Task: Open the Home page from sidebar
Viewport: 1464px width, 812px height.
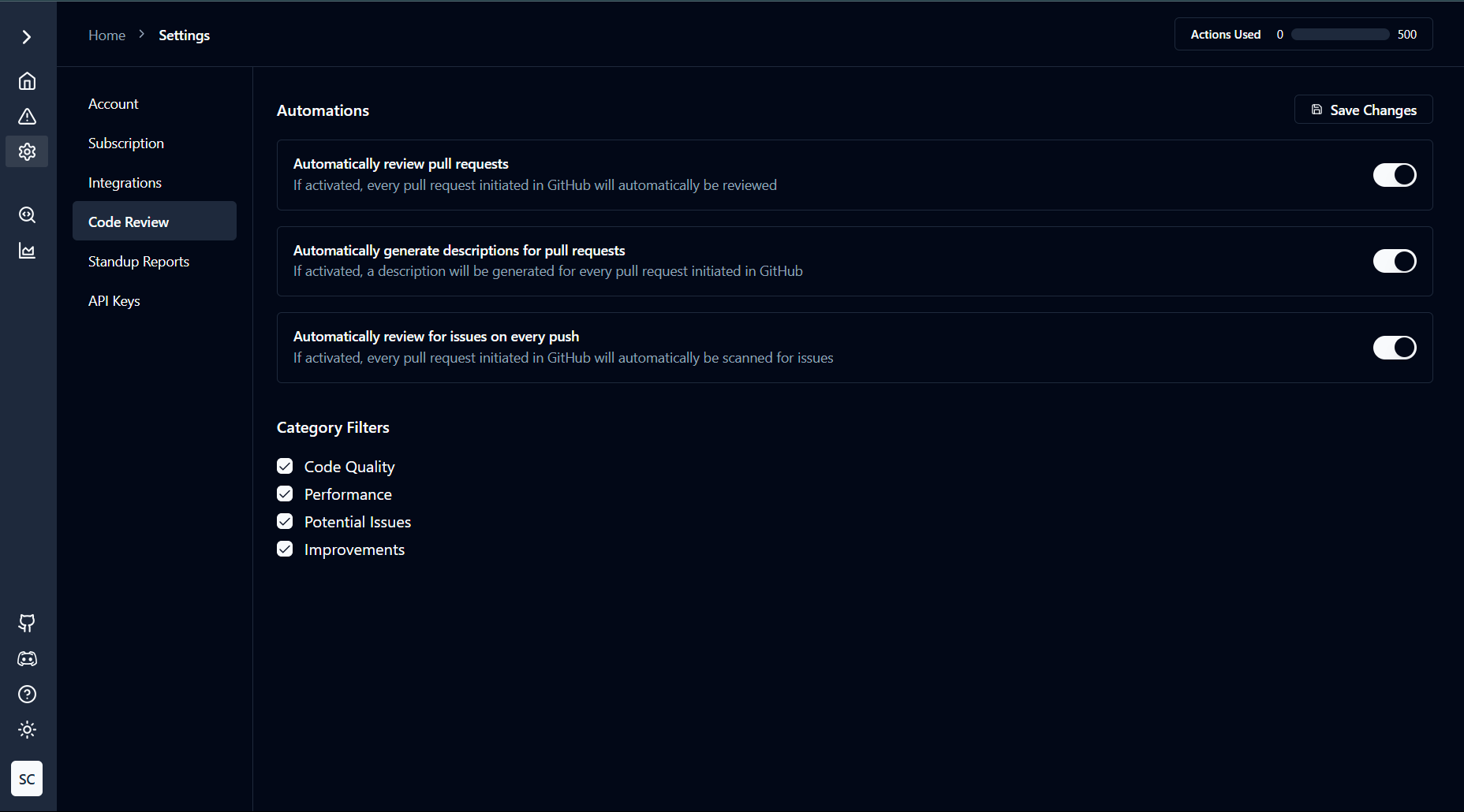Action: (27, 80)
